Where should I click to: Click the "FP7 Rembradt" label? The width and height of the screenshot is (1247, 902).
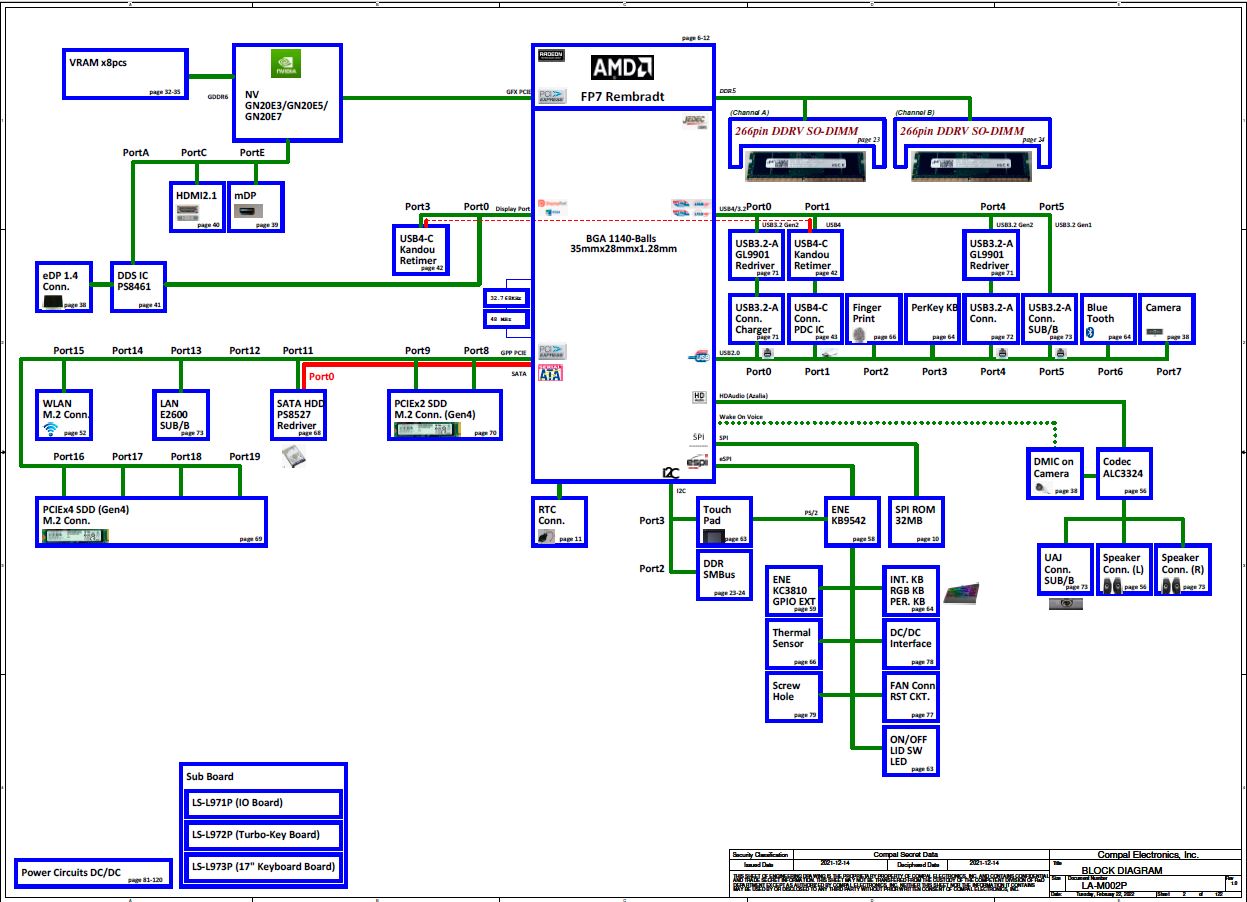(x=624, y=97)
